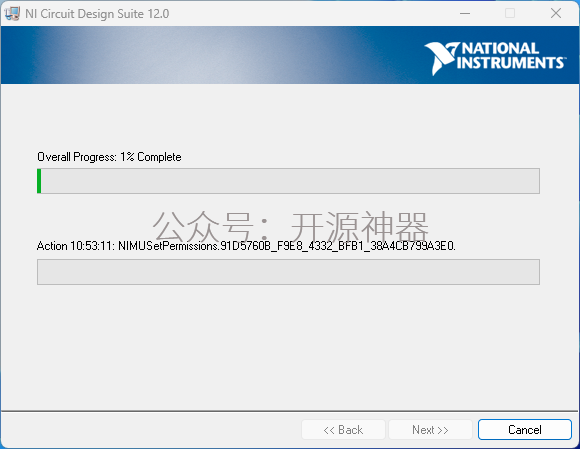Click the disabled Next >> button
Screen dimensions: 580x449
[430, 429]
